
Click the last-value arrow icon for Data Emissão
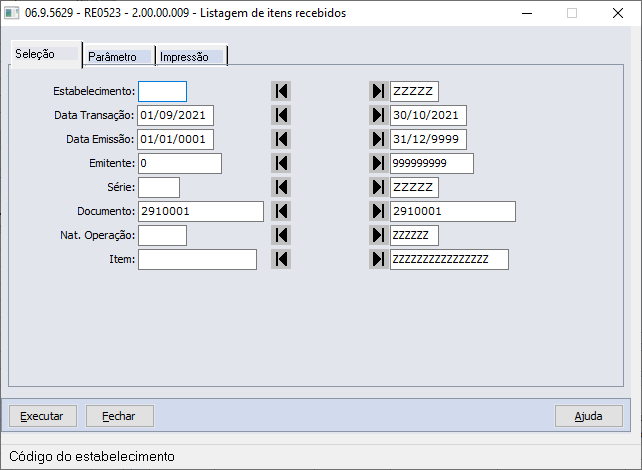(x=379, y=139)
